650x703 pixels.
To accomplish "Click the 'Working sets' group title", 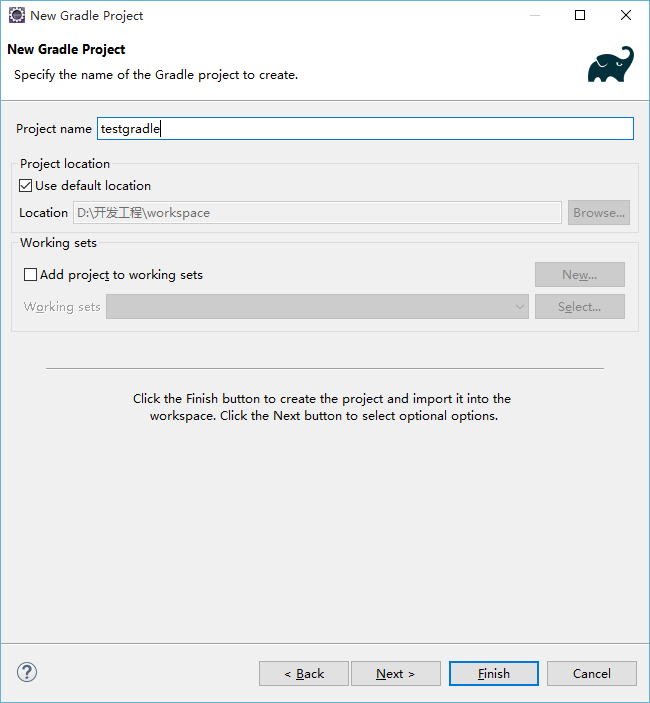I will click(58, 243).
